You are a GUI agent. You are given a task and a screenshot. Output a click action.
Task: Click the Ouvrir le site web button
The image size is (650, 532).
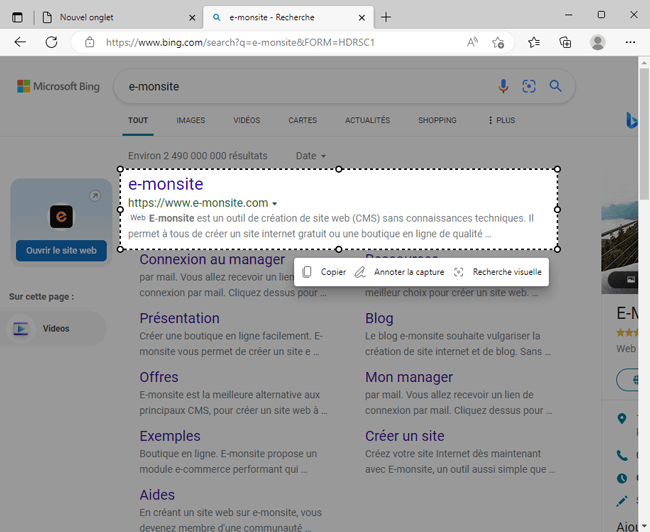(61, 250)
